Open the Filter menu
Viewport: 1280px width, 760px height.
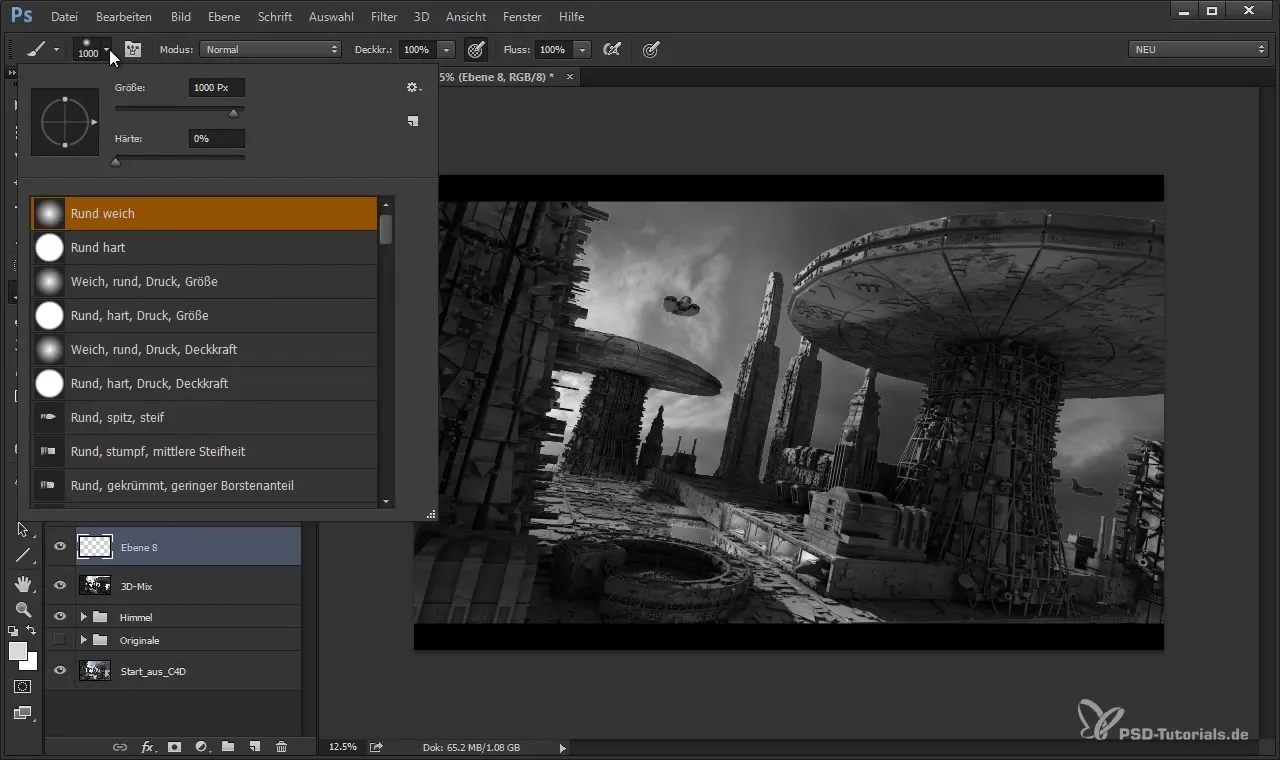[x=384, y=17]
